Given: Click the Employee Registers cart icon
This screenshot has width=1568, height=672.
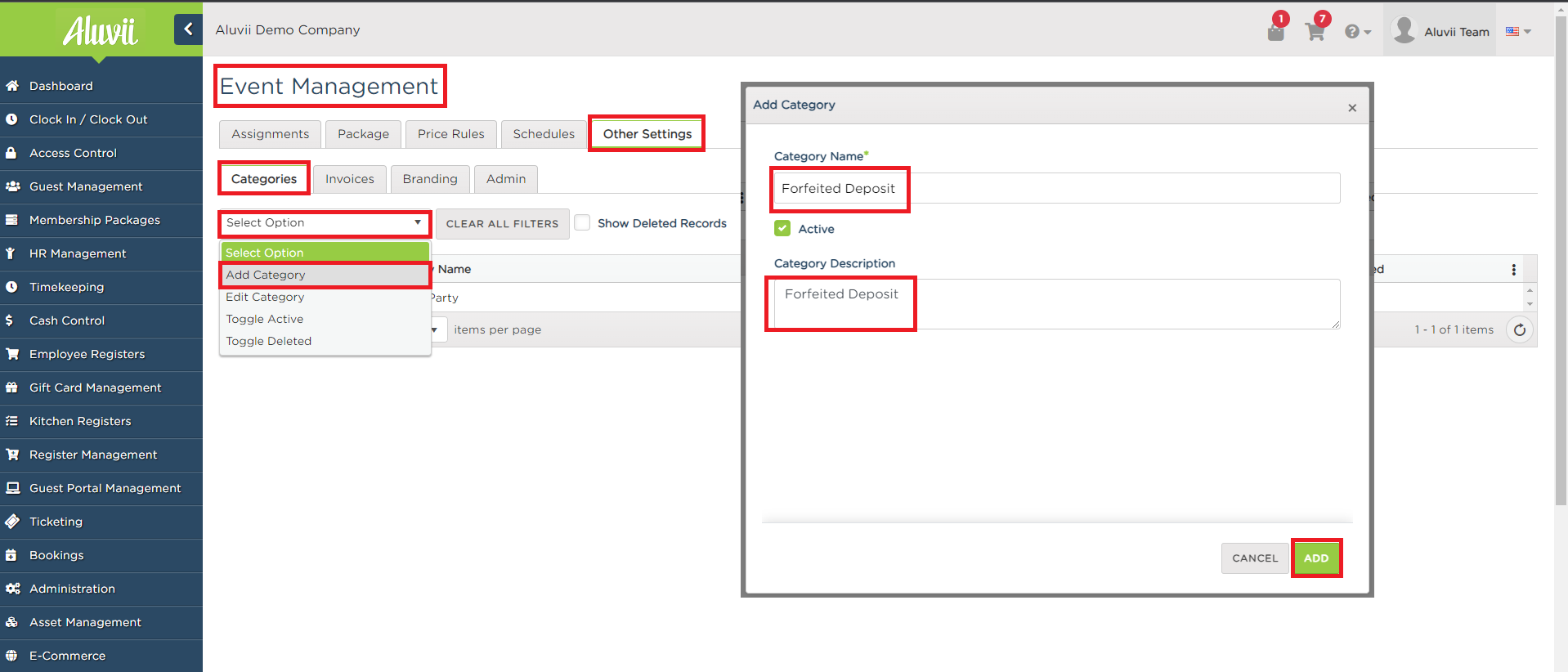Looking at the screenshot, I should pyautogui.click(x=12, y=354).
